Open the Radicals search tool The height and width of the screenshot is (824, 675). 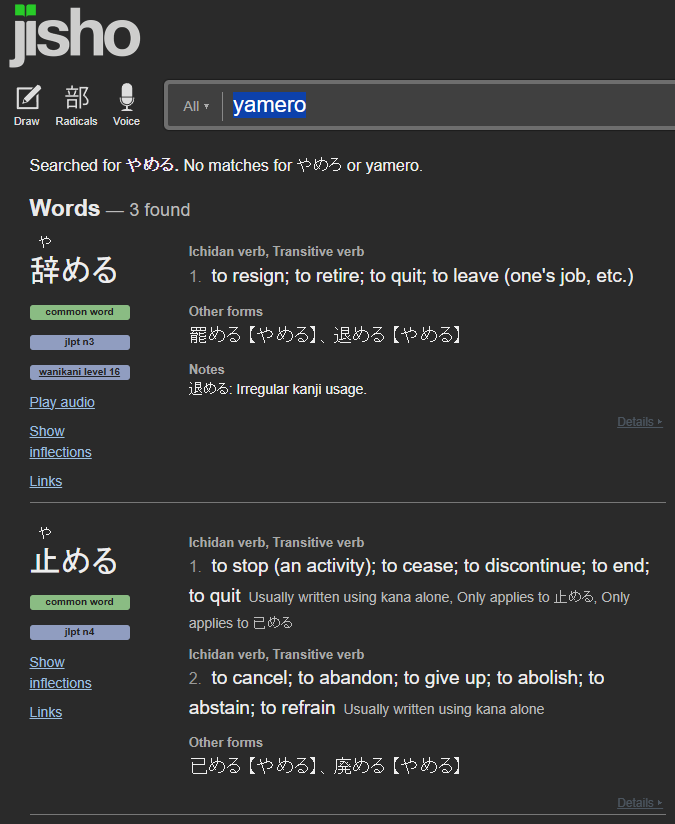(x=76, y=106)
